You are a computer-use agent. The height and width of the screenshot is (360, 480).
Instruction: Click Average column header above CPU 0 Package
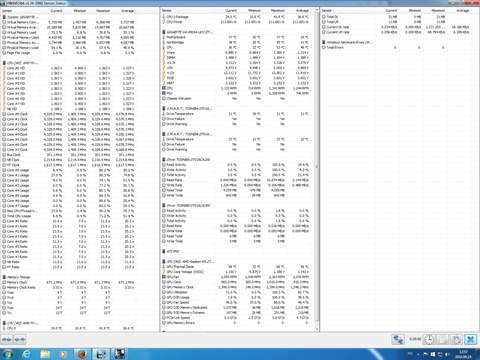coord(302,11)
